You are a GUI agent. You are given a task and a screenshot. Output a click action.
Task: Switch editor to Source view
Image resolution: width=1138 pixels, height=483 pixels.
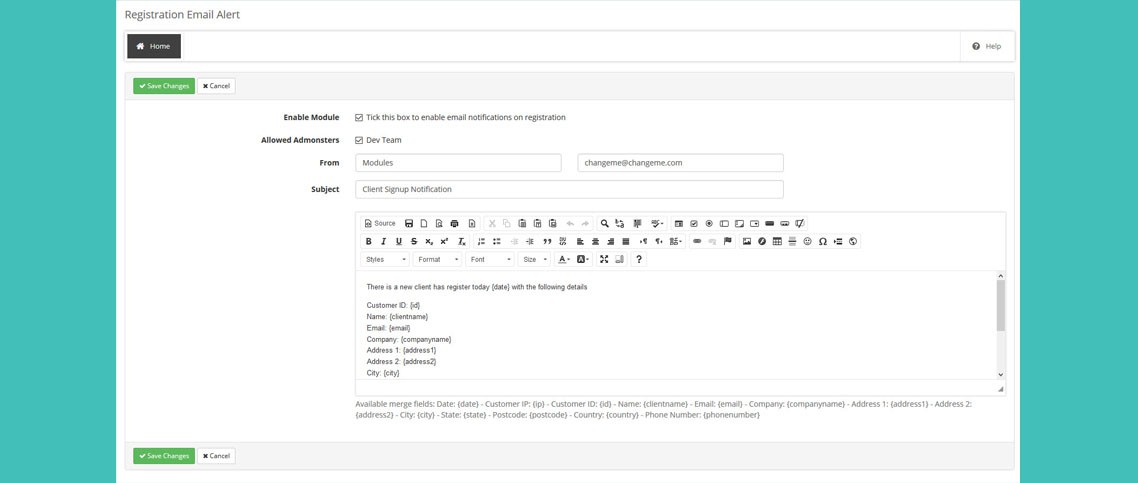click(380, 224)
